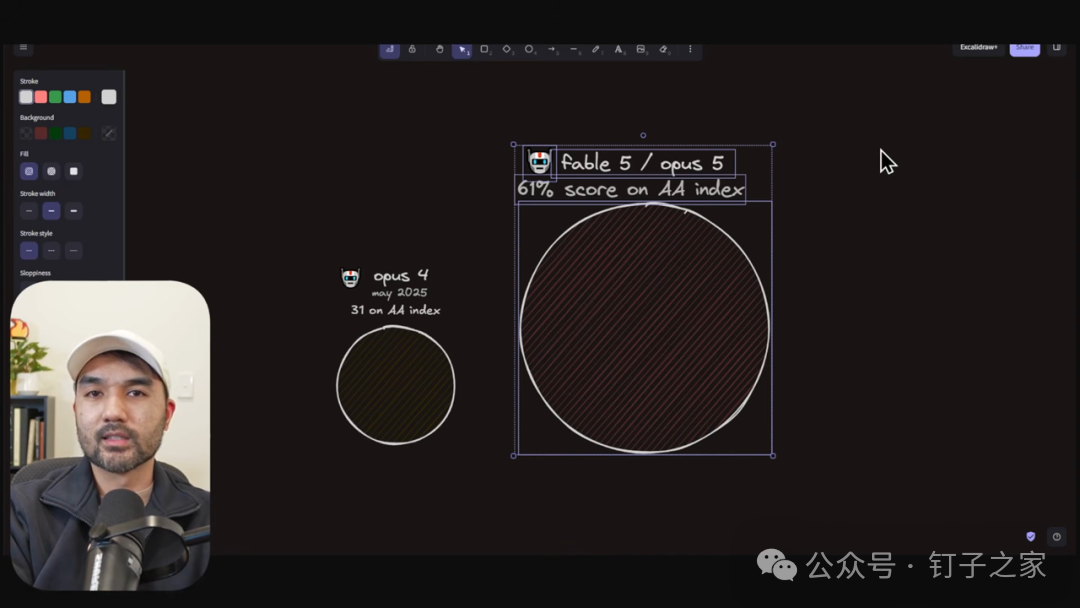Select the 'opus 4' label text
This screenshot has width=1080, height=608.
click(401, 276)
